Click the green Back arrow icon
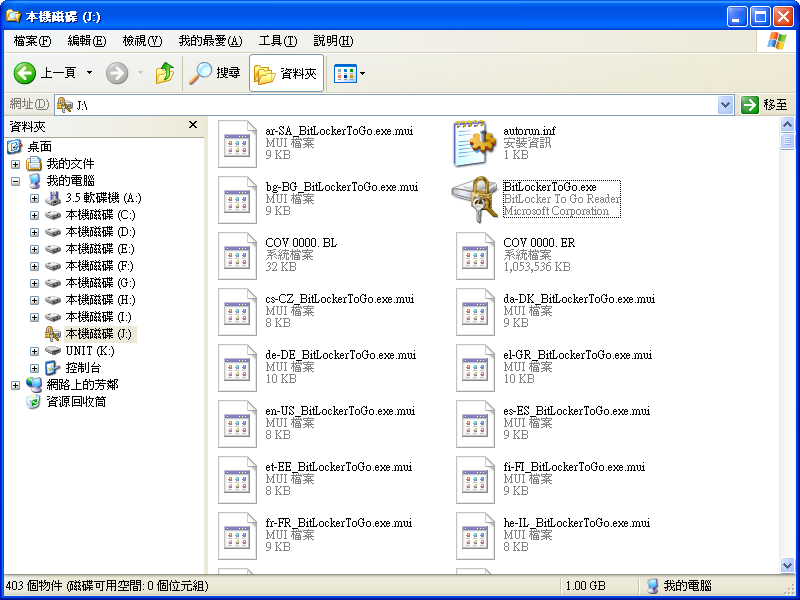 [24, 73]
